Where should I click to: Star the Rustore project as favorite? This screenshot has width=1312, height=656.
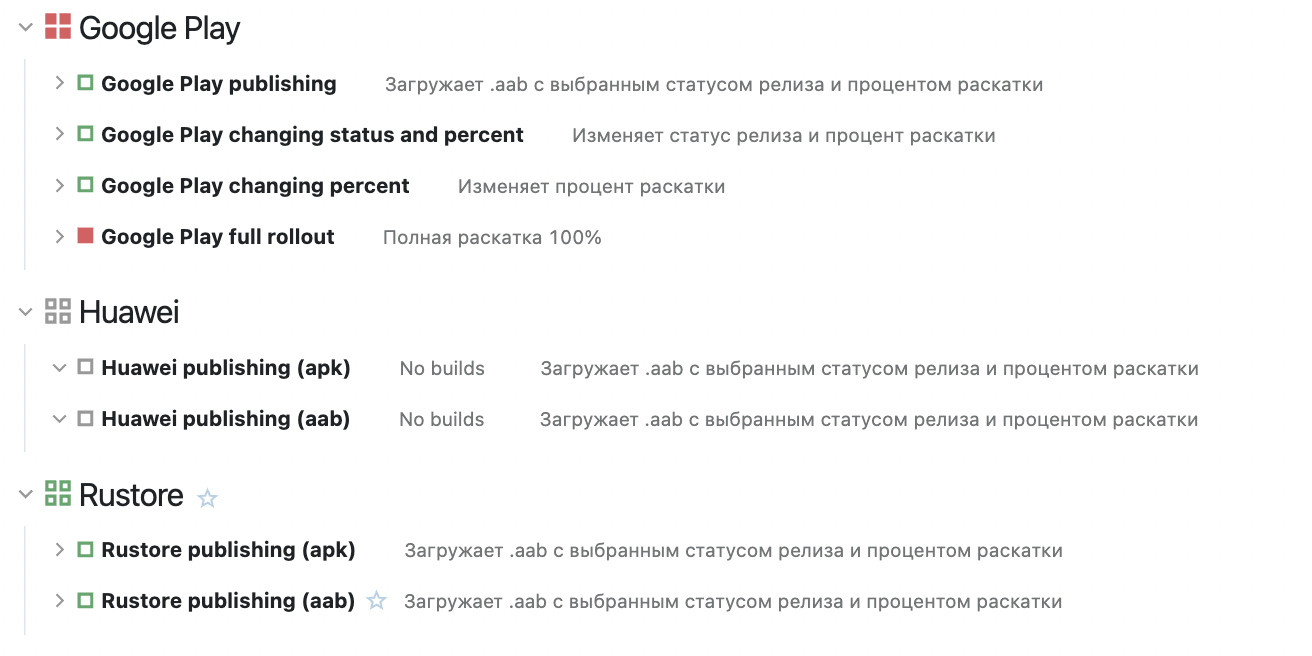coord(207,497)
